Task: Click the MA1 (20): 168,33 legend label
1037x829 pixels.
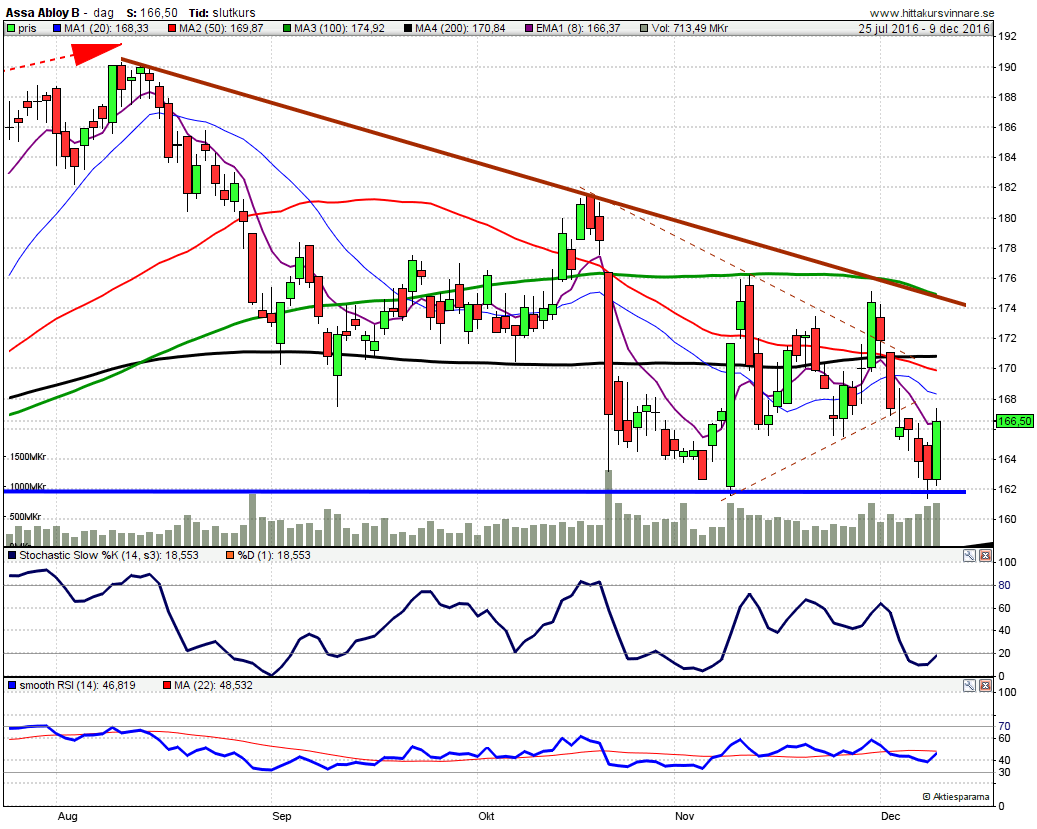Action: (106, 28)
